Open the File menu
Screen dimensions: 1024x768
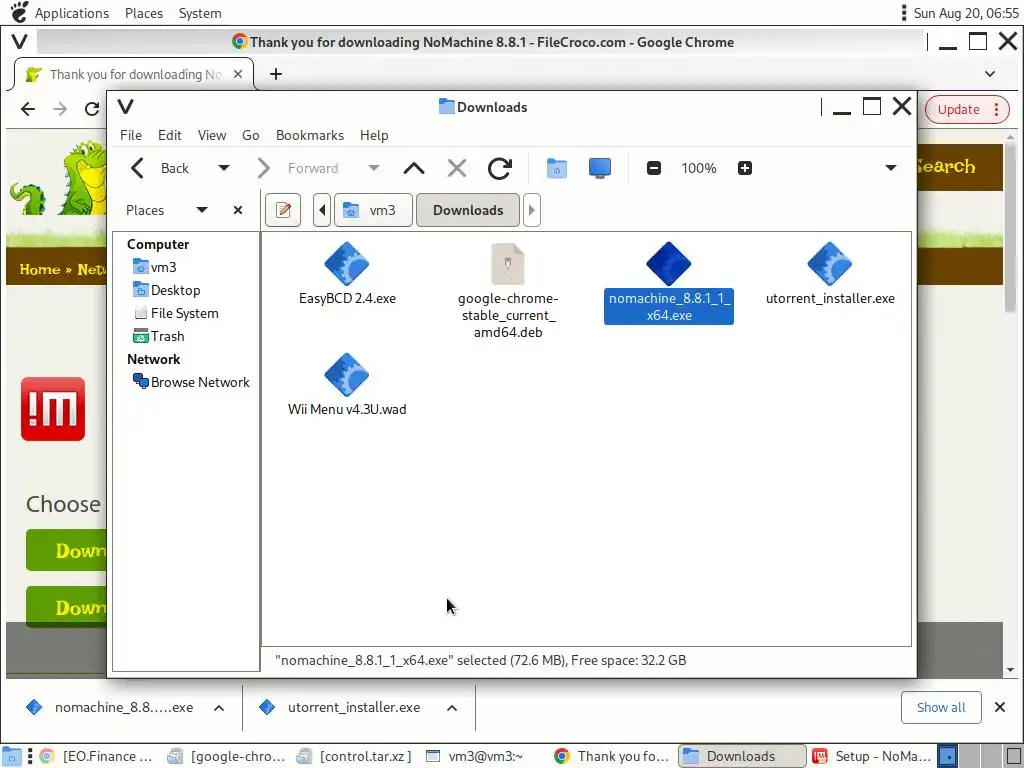pos(131,135)
